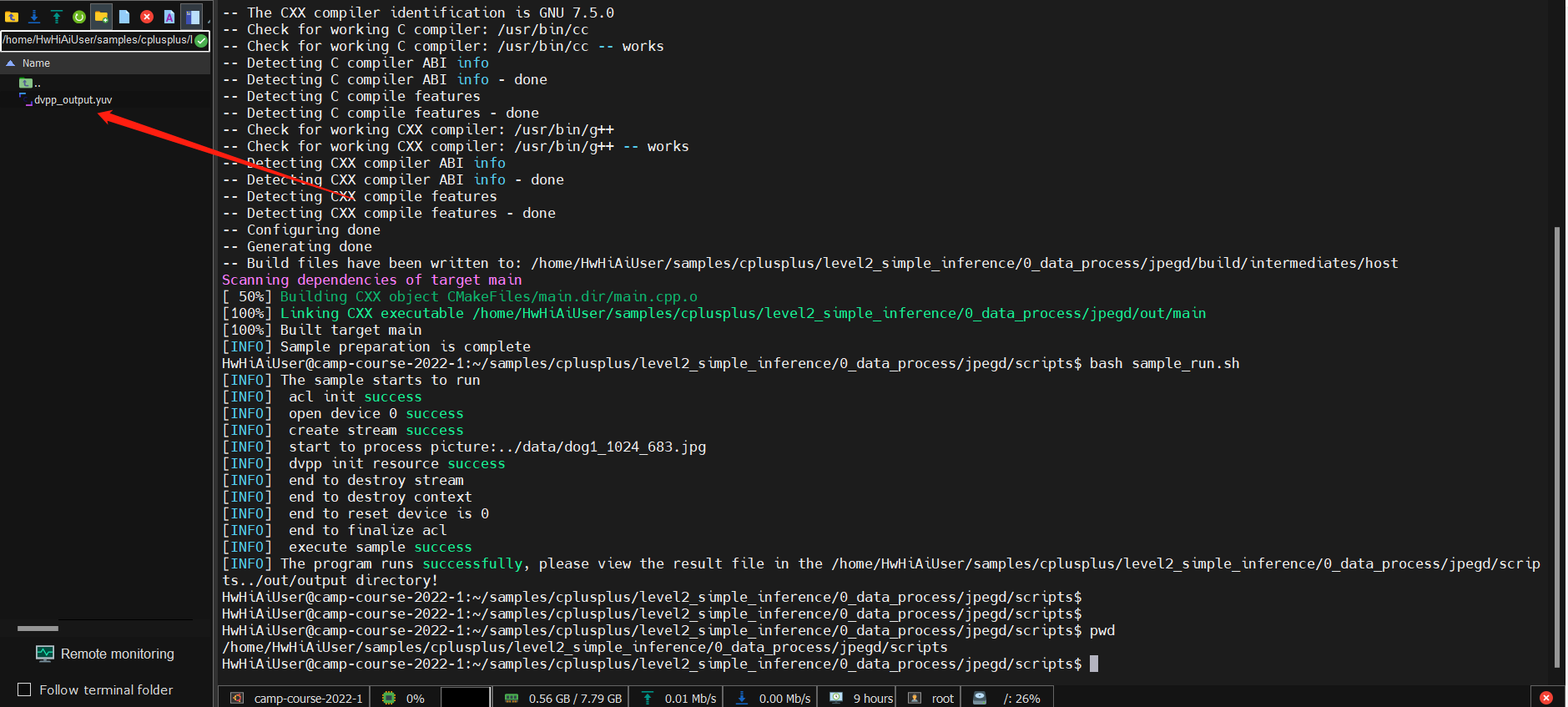Click the download speed 0.00 Mb/s indicator
The width and height of the screenshot is (1568, 707).
[x=784, y=698]
